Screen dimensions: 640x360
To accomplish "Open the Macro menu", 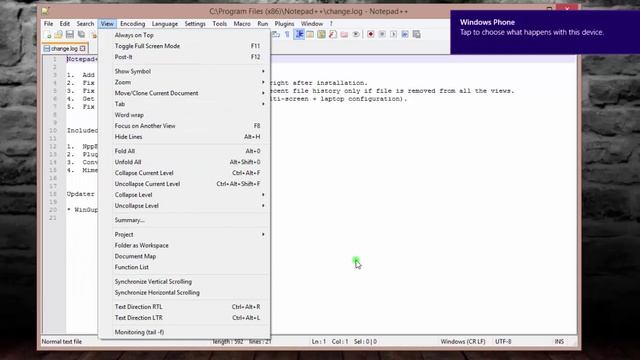I will tap(242, 24).
